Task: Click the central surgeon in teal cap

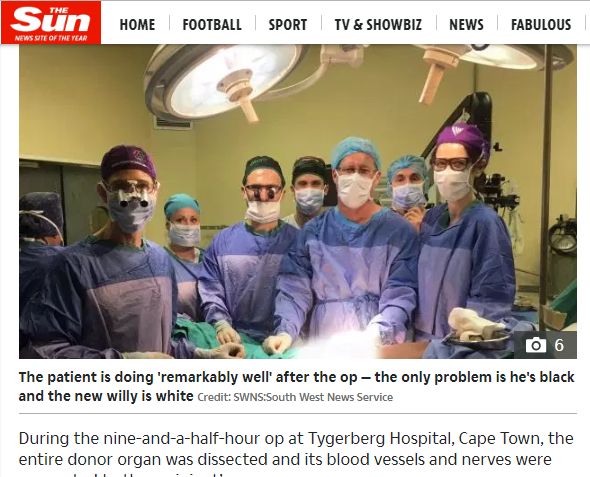Action: click(354, 241)
